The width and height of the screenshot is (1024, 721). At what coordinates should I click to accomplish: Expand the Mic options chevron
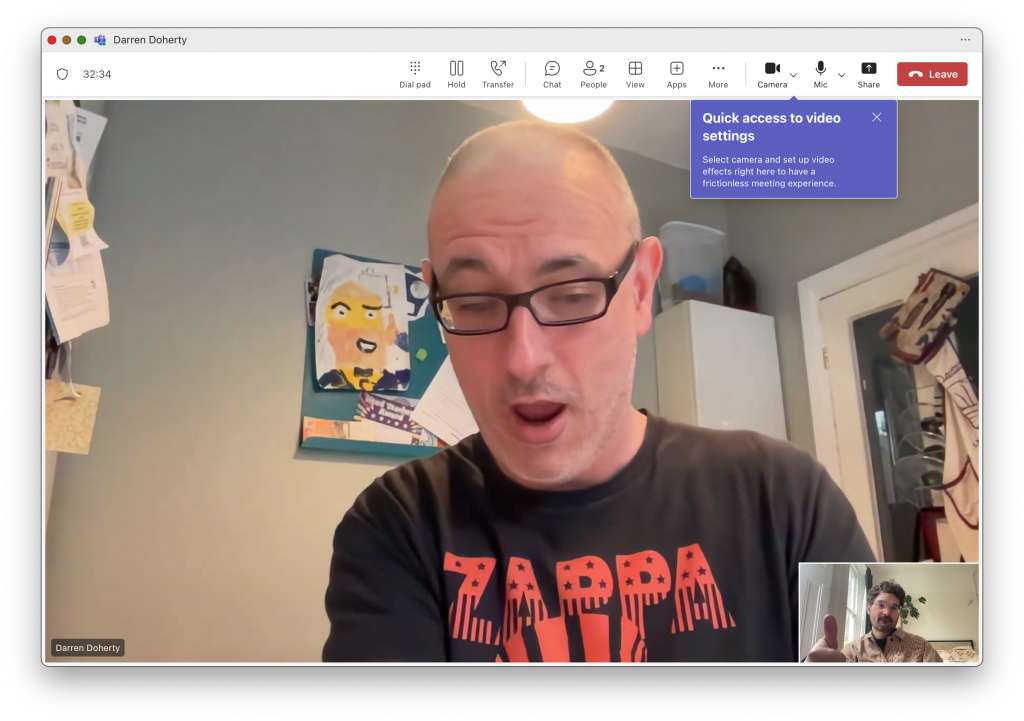842,75
